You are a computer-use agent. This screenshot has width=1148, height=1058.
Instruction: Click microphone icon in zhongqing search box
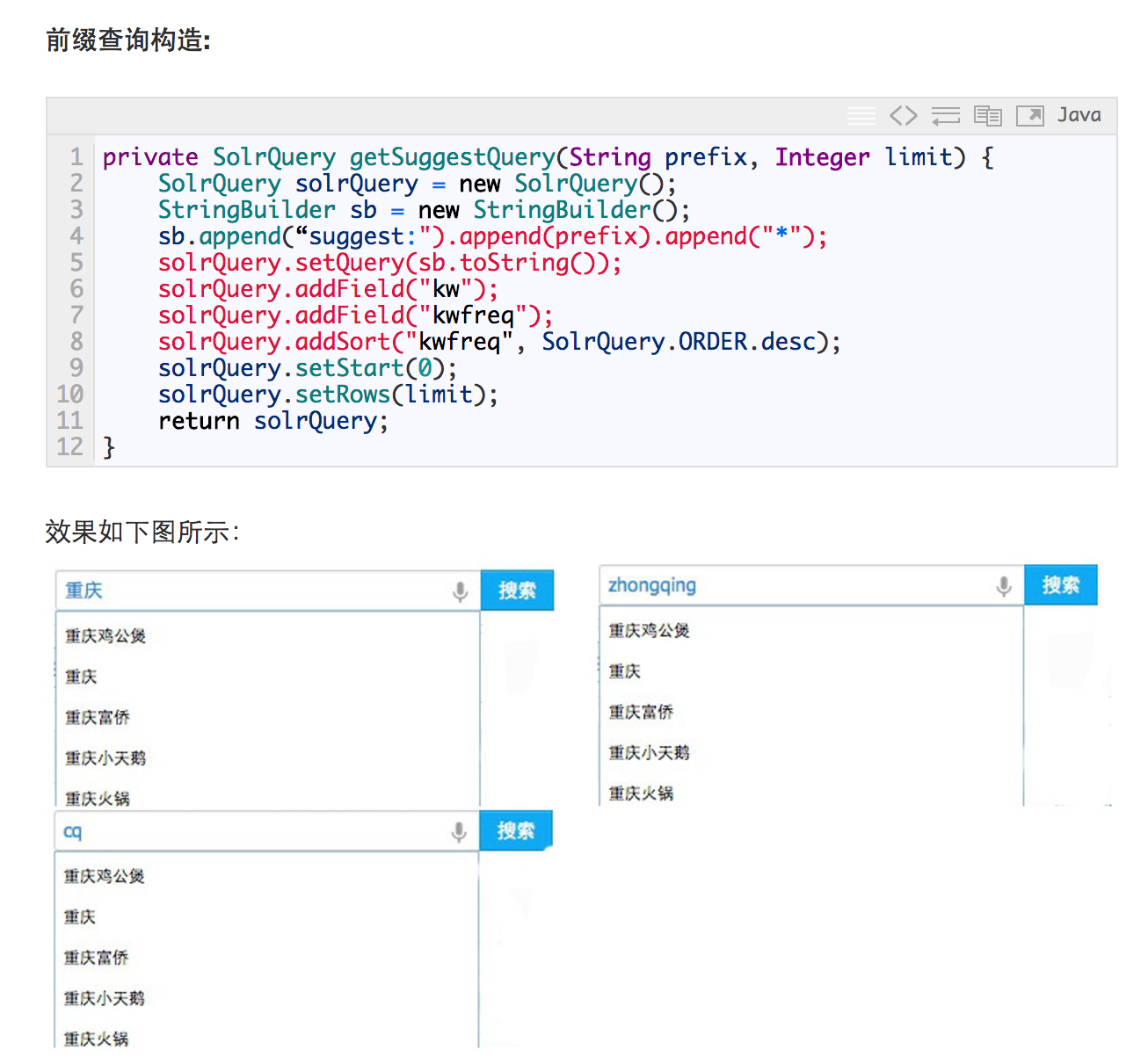(x=1004, y=586)
